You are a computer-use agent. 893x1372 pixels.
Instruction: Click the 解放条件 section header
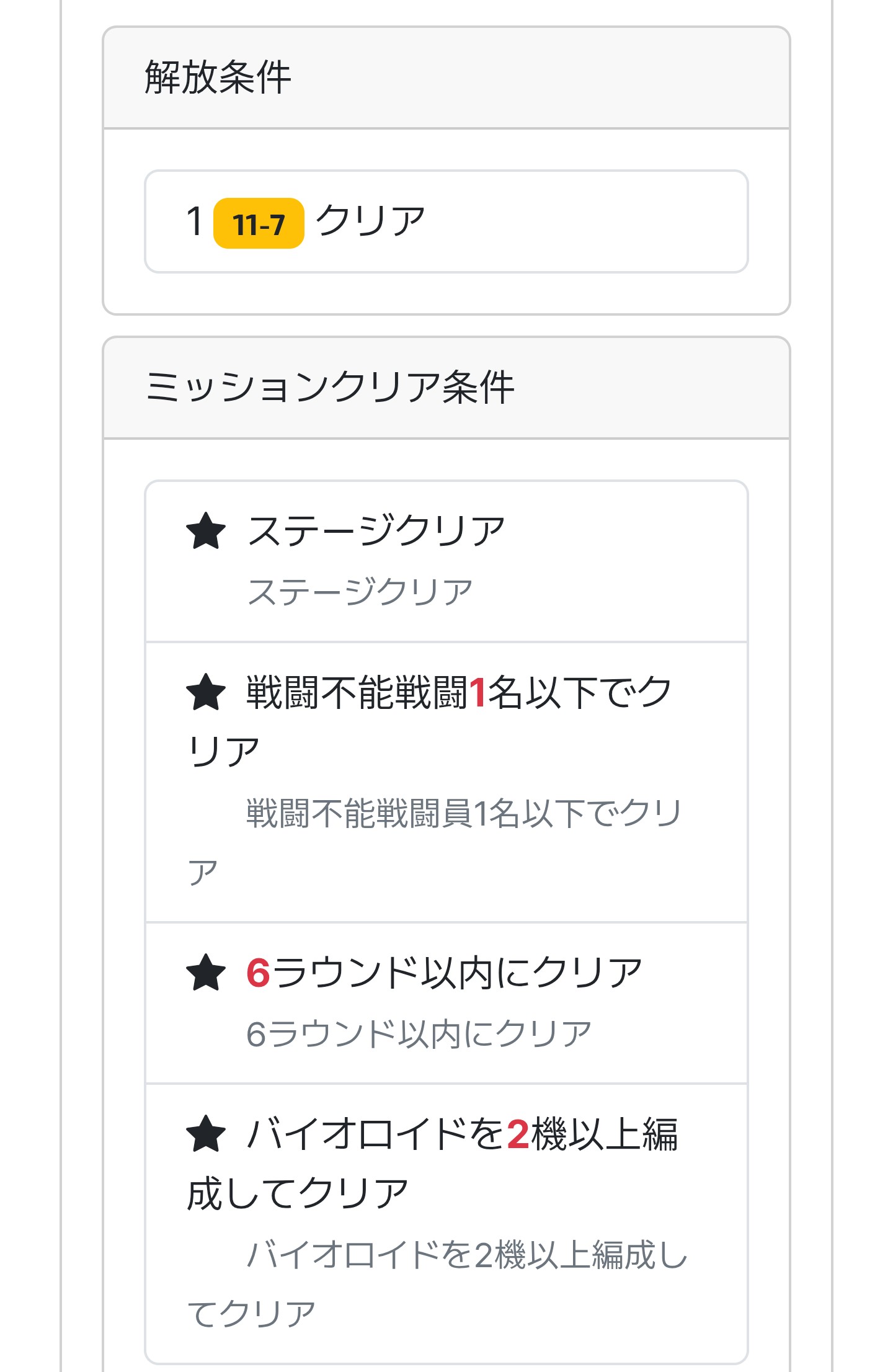pyautogui.click(x=218, y=78)
